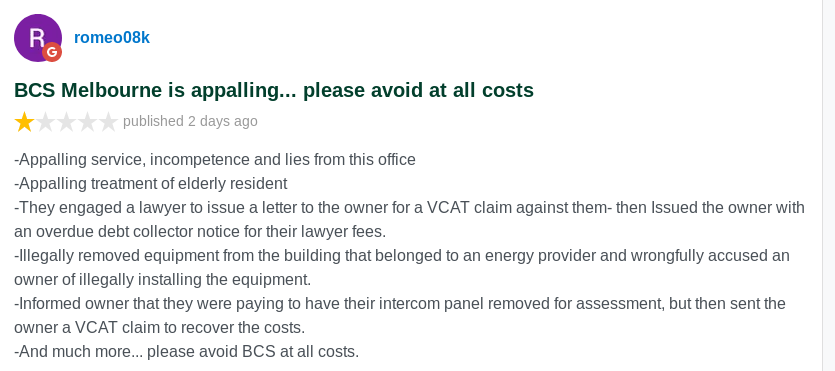Click the line about appalling service and lies

[215, 159]
